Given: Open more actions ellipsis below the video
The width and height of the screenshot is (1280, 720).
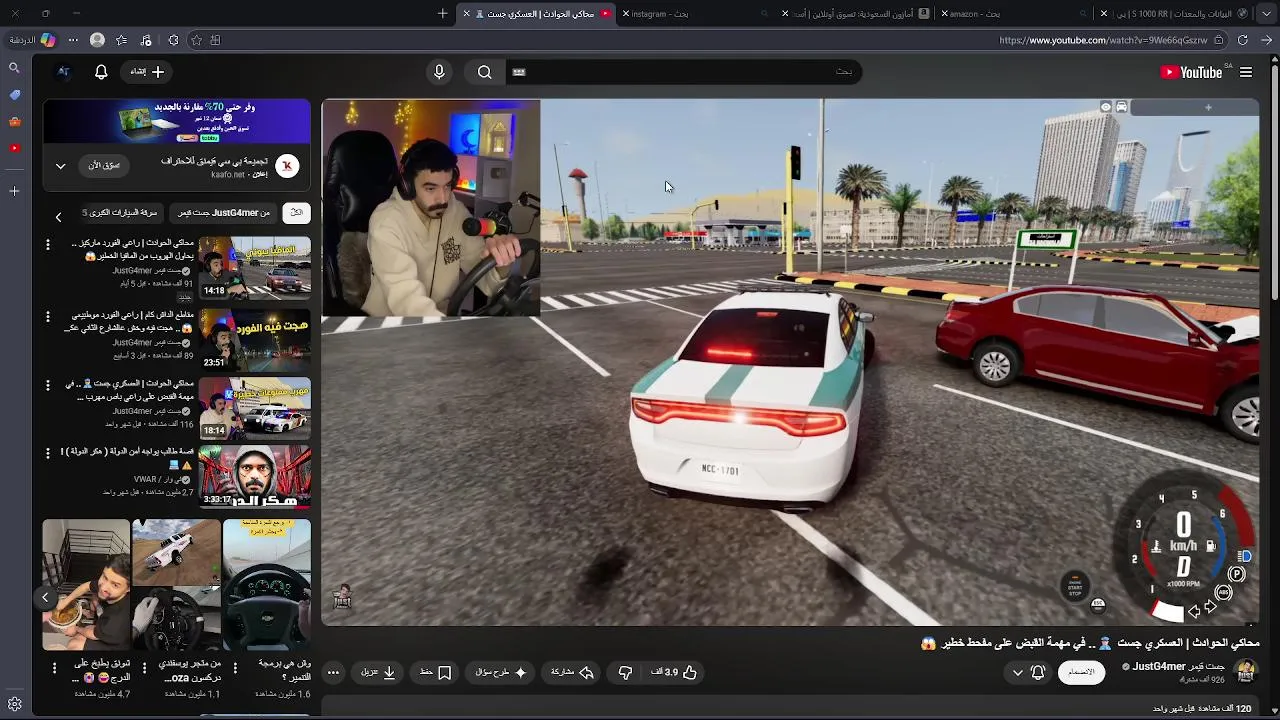Looking at the screenshot, I should [334, 673].
